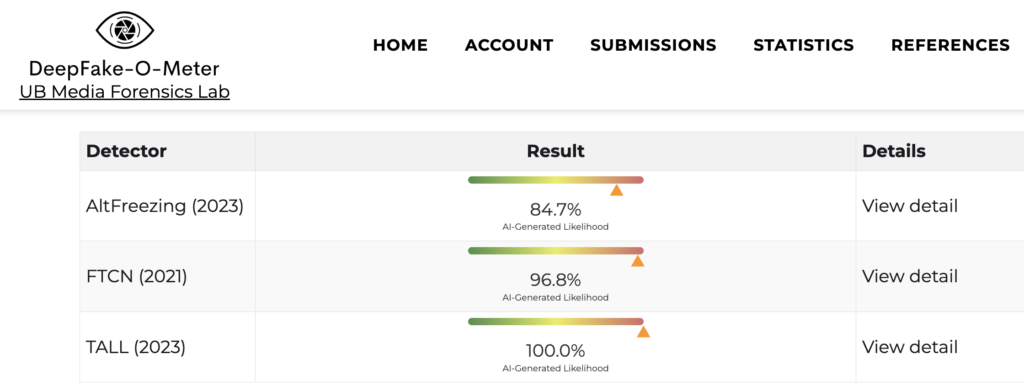Click the Detector column header
This screenshot has width=1024, height=391.
pyautogui.click(x=126, y=151)
